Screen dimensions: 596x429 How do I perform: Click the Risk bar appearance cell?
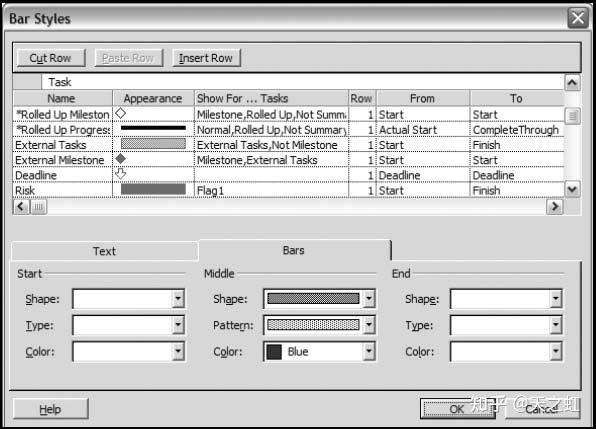click(154, 189)
